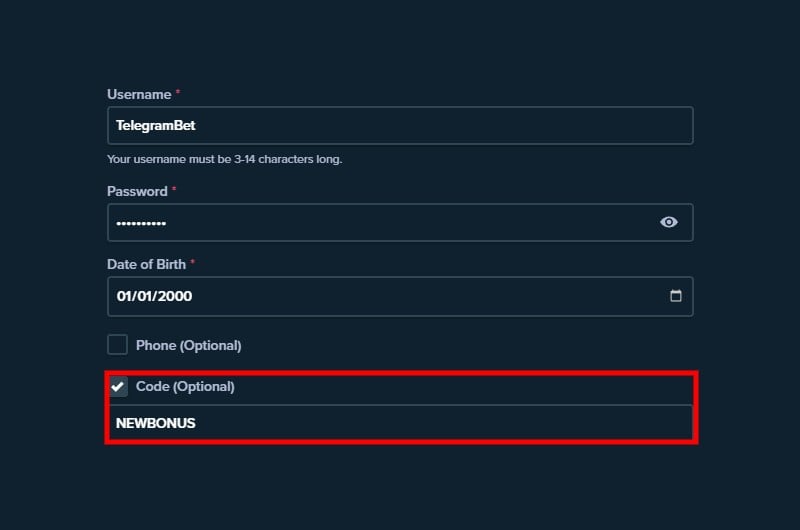The width and height of the screenshot is (800, 530).
Task: Click the red asterisk beside Date of Birth
Action: click(192, 262)
